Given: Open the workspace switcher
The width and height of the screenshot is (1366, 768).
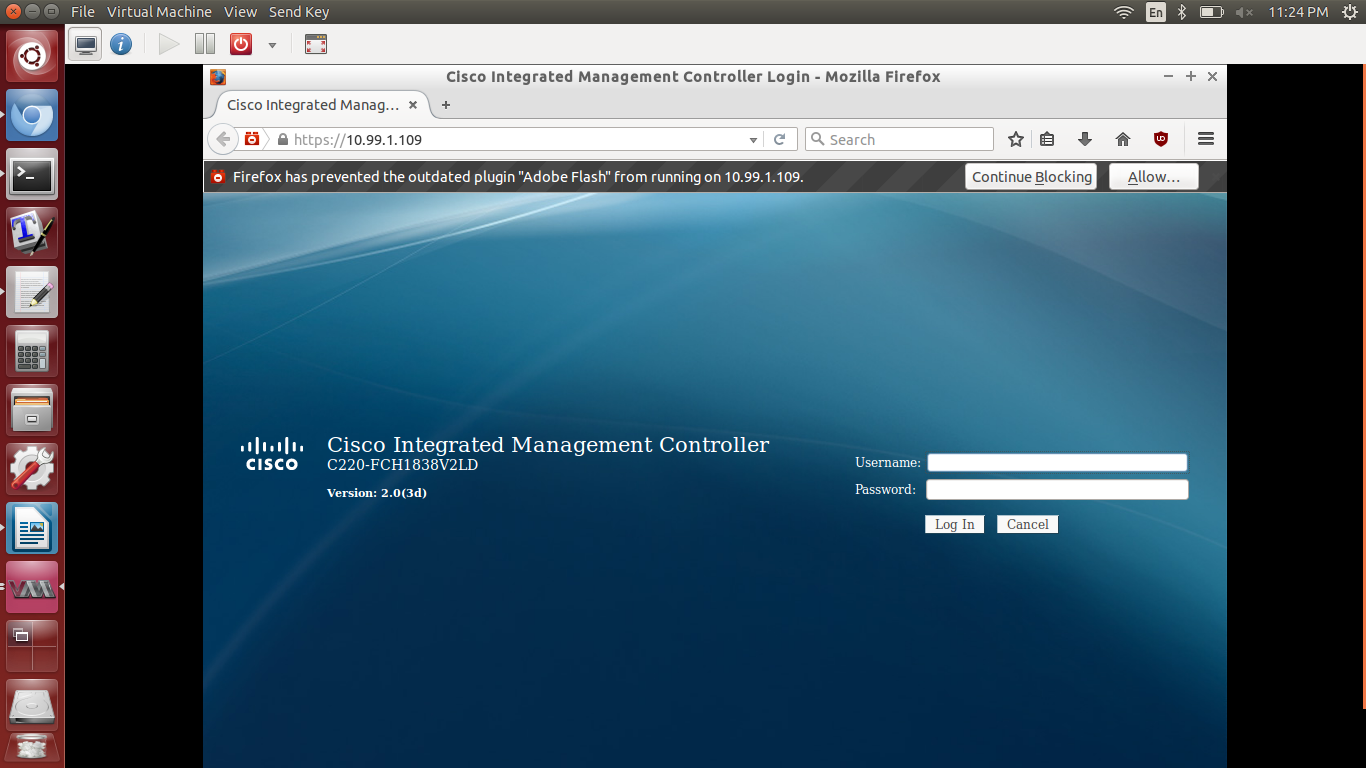Looking at the screenshot, I should (x=32, y=647).
